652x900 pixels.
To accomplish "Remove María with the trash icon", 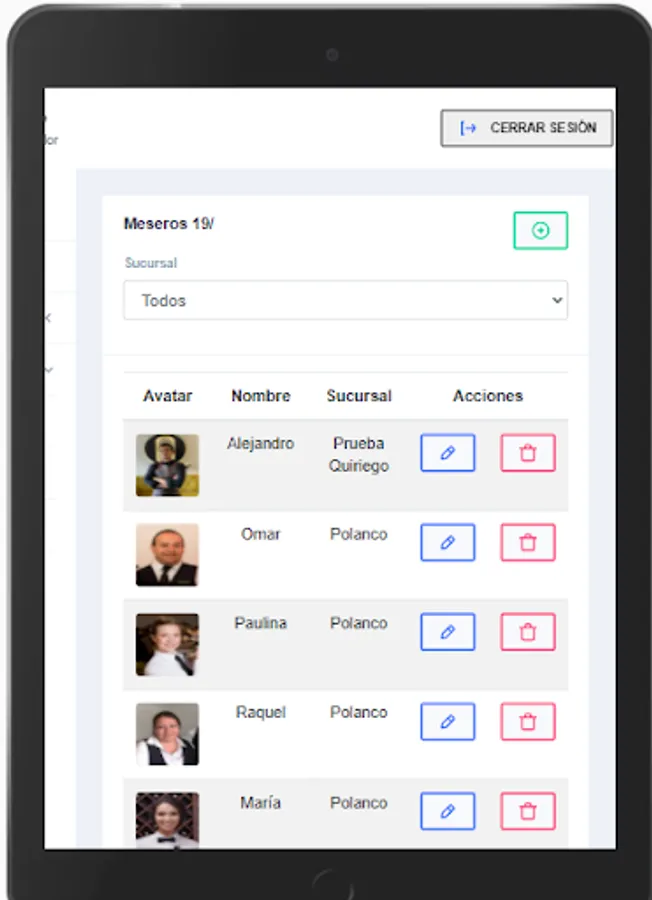I will tap(528, 811).
